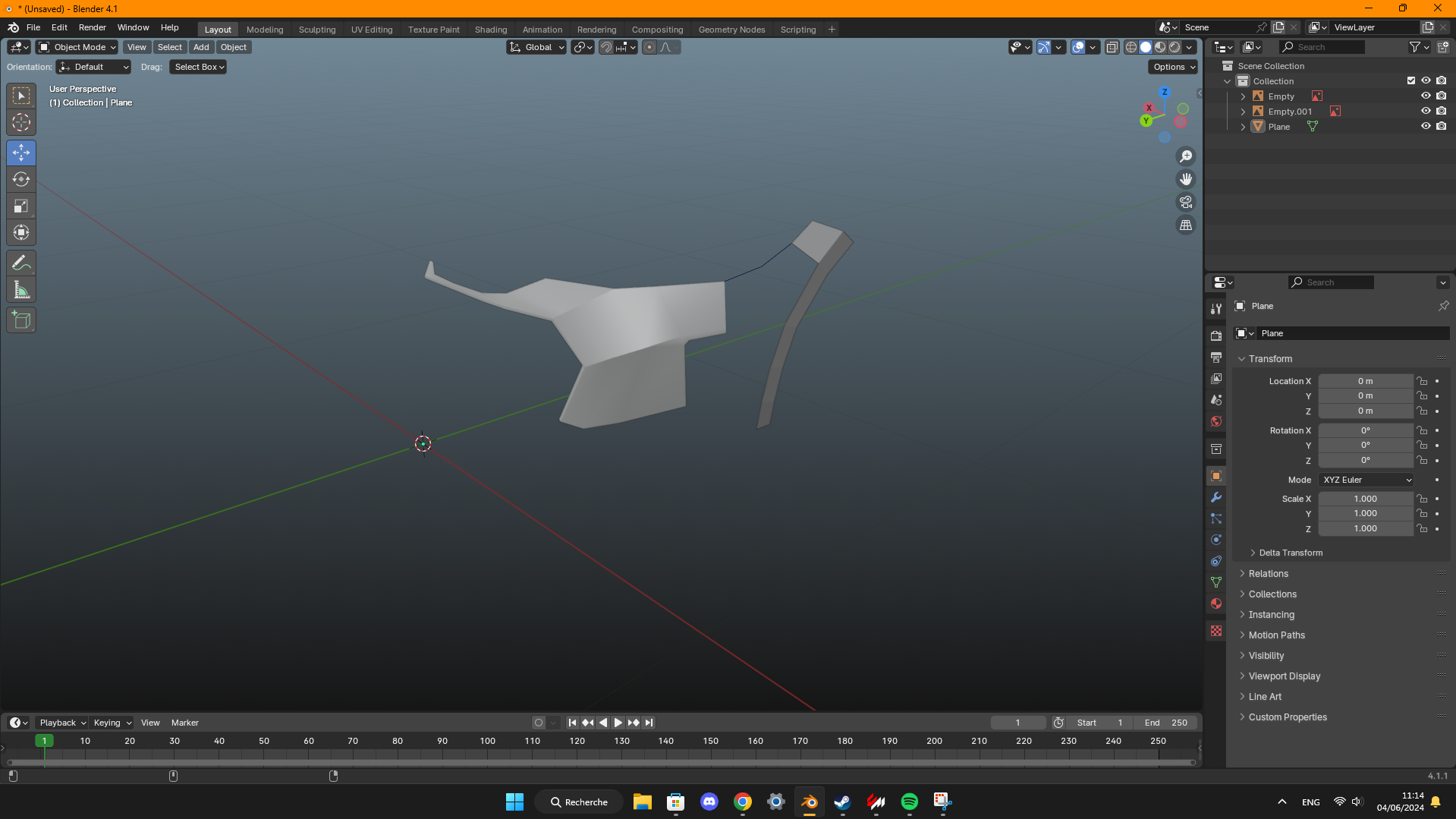1456x819 pixels.
Task: Hide Empty object in viewport
Action: pyautogui.click(x=1426, y=96)
